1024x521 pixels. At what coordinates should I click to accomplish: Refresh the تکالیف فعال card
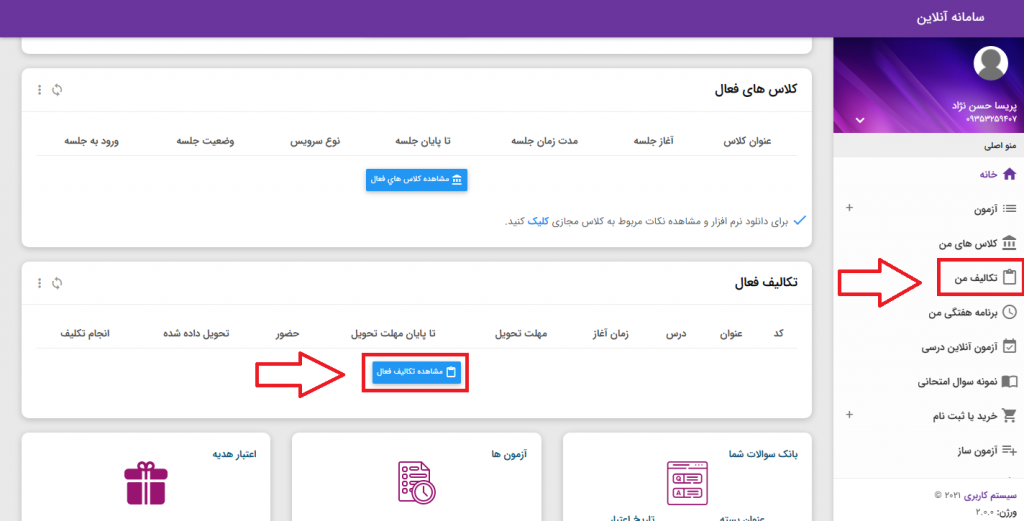(57, 283)
